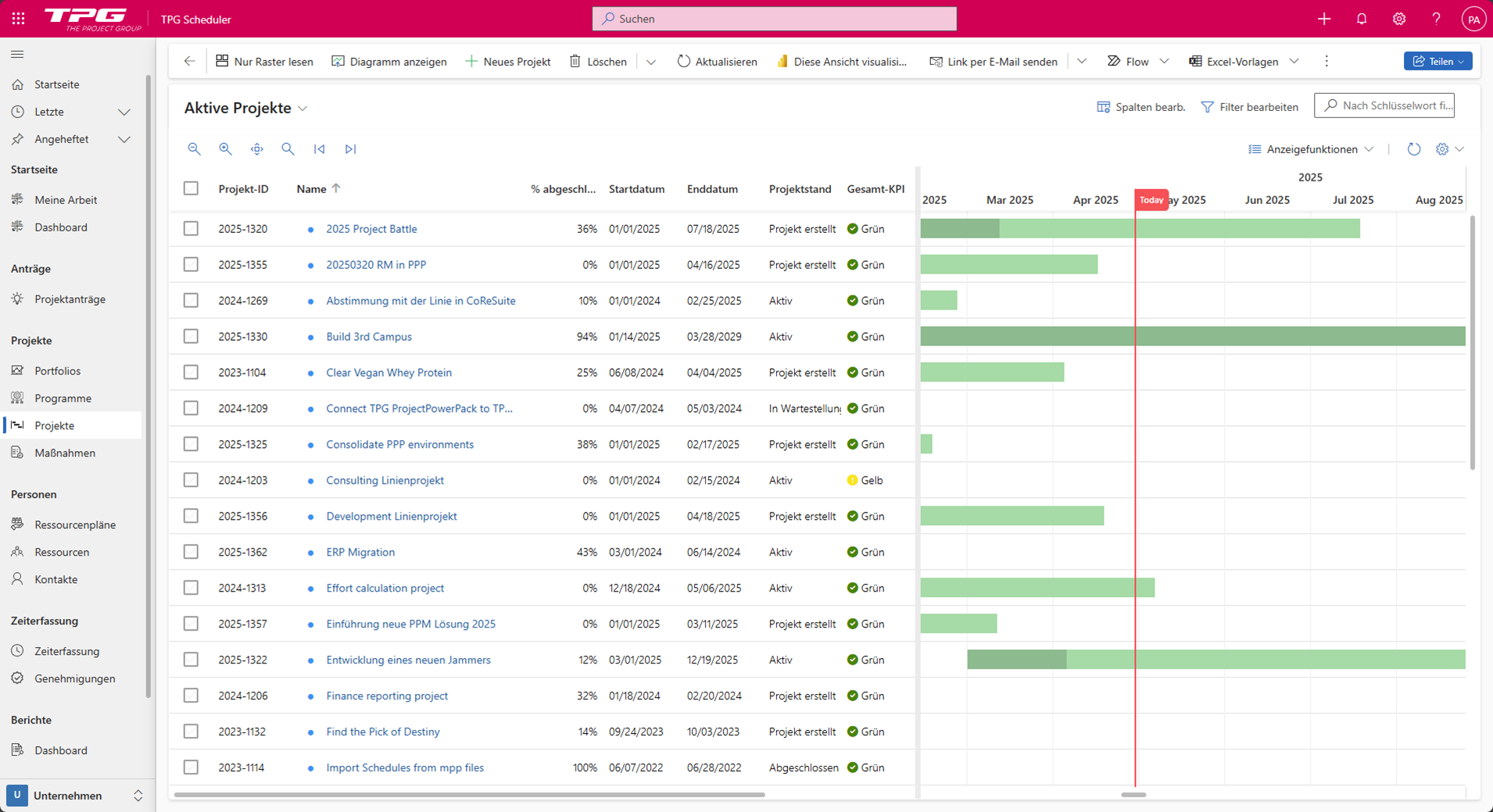Open the Anzeigefunktionen dropdown

(x=1310, y=149)
